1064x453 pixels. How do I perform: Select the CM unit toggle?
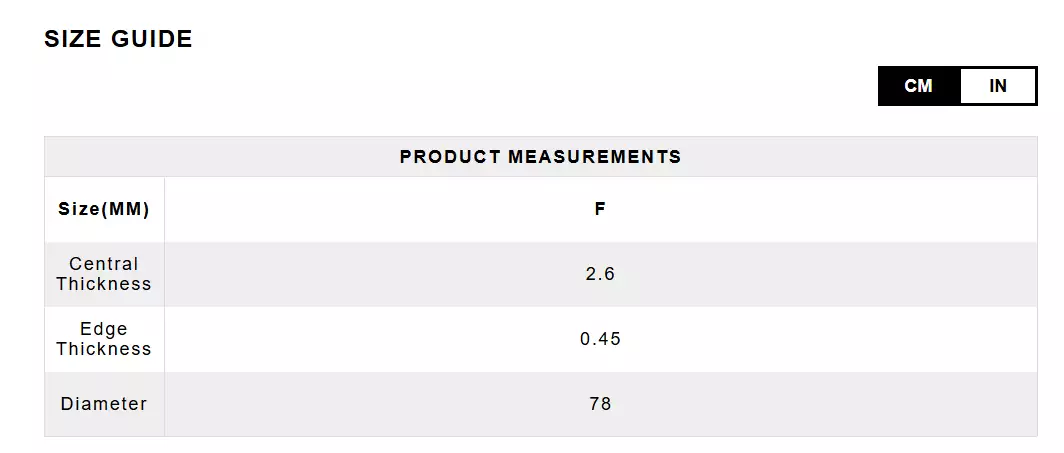[x=918, y=86]
